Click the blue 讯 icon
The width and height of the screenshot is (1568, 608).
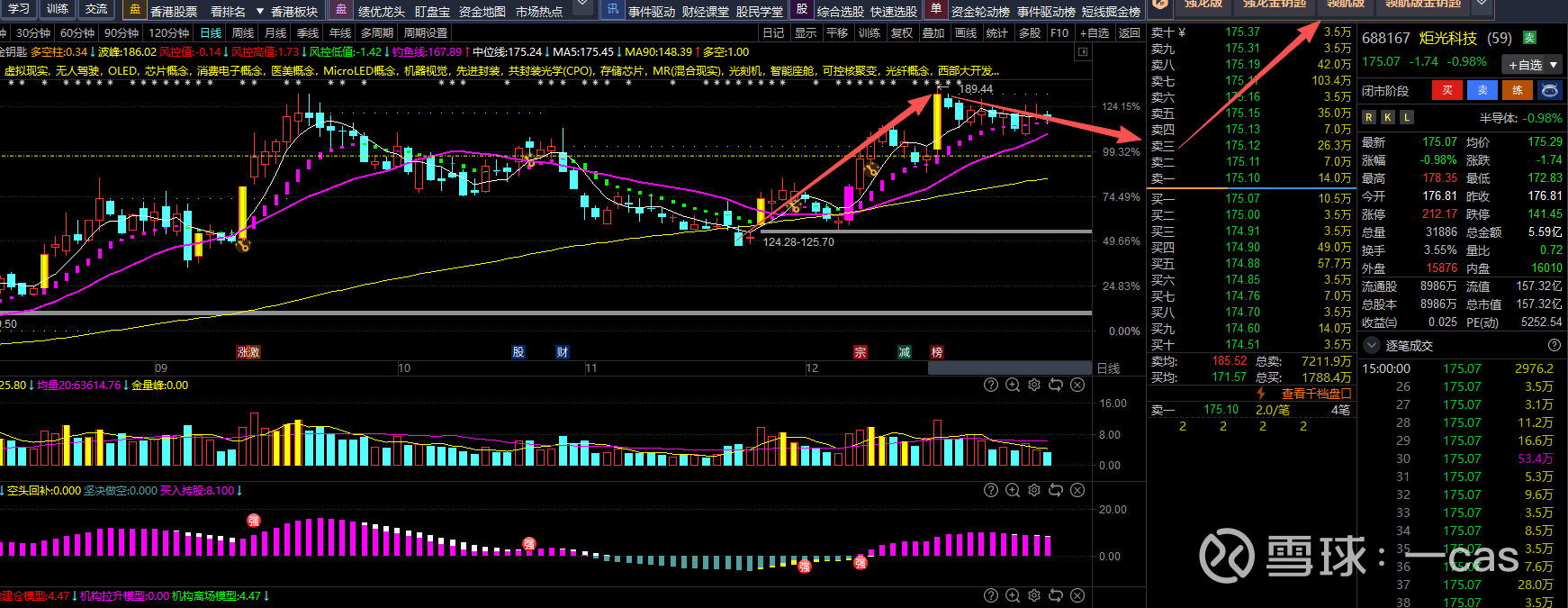click(613, 9)
